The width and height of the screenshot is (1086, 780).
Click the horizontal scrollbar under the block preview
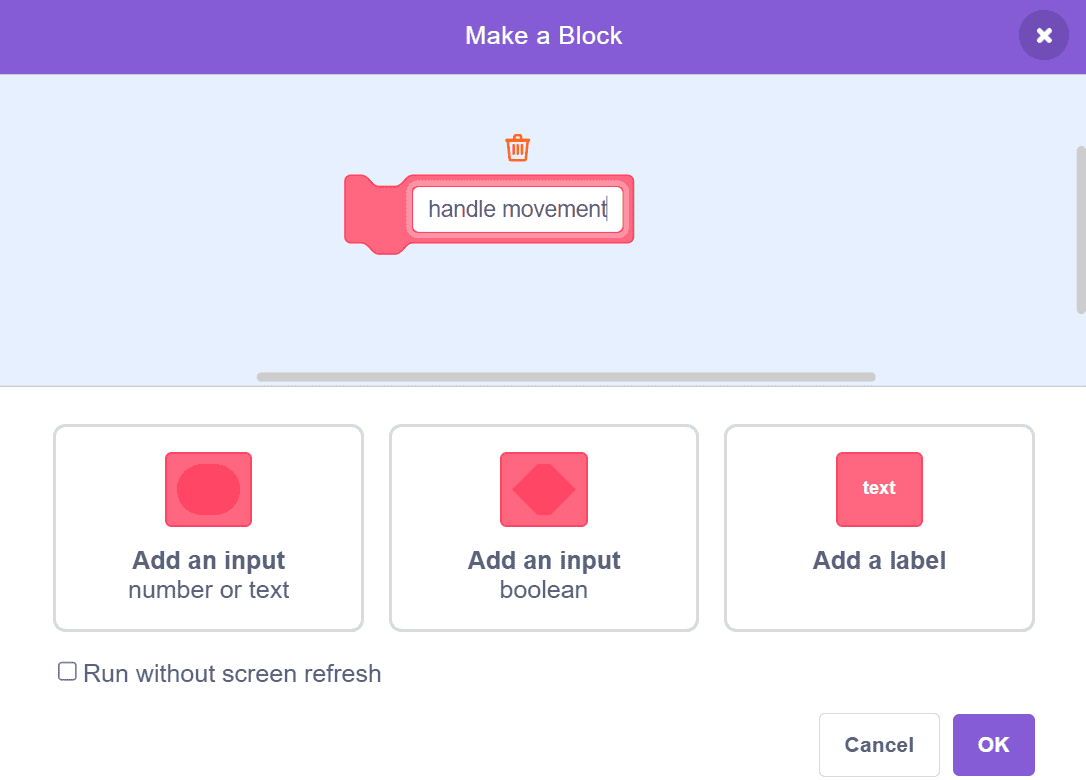point(565,377)
